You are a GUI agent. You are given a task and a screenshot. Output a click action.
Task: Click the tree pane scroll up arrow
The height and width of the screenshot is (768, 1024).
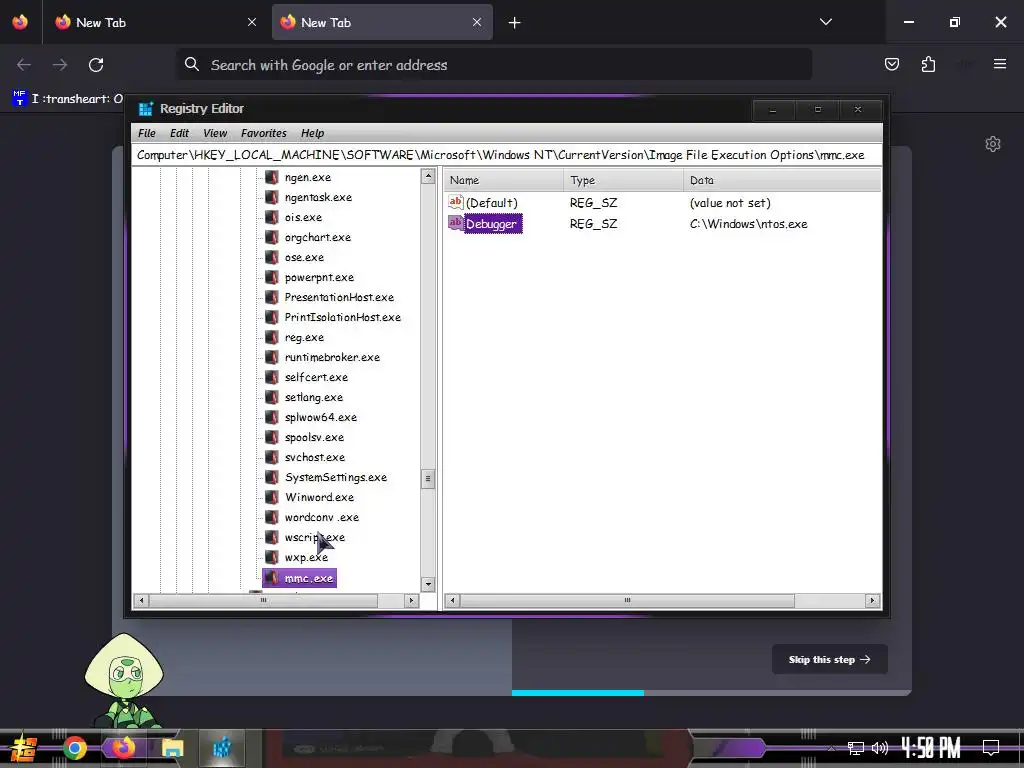[428, 176]
